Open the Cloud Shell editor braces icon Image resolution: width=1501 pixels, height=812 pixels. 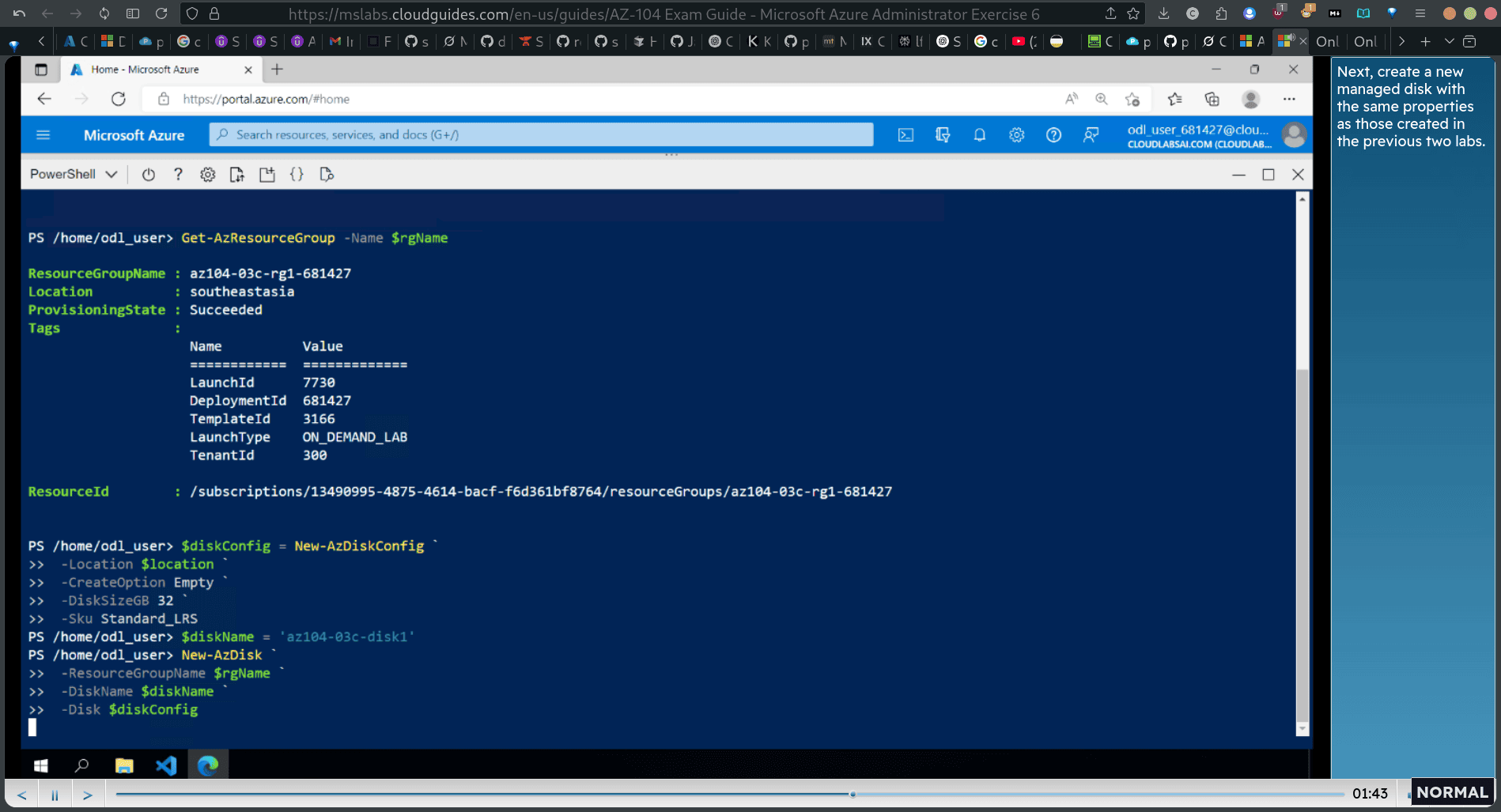pos(297,175)
